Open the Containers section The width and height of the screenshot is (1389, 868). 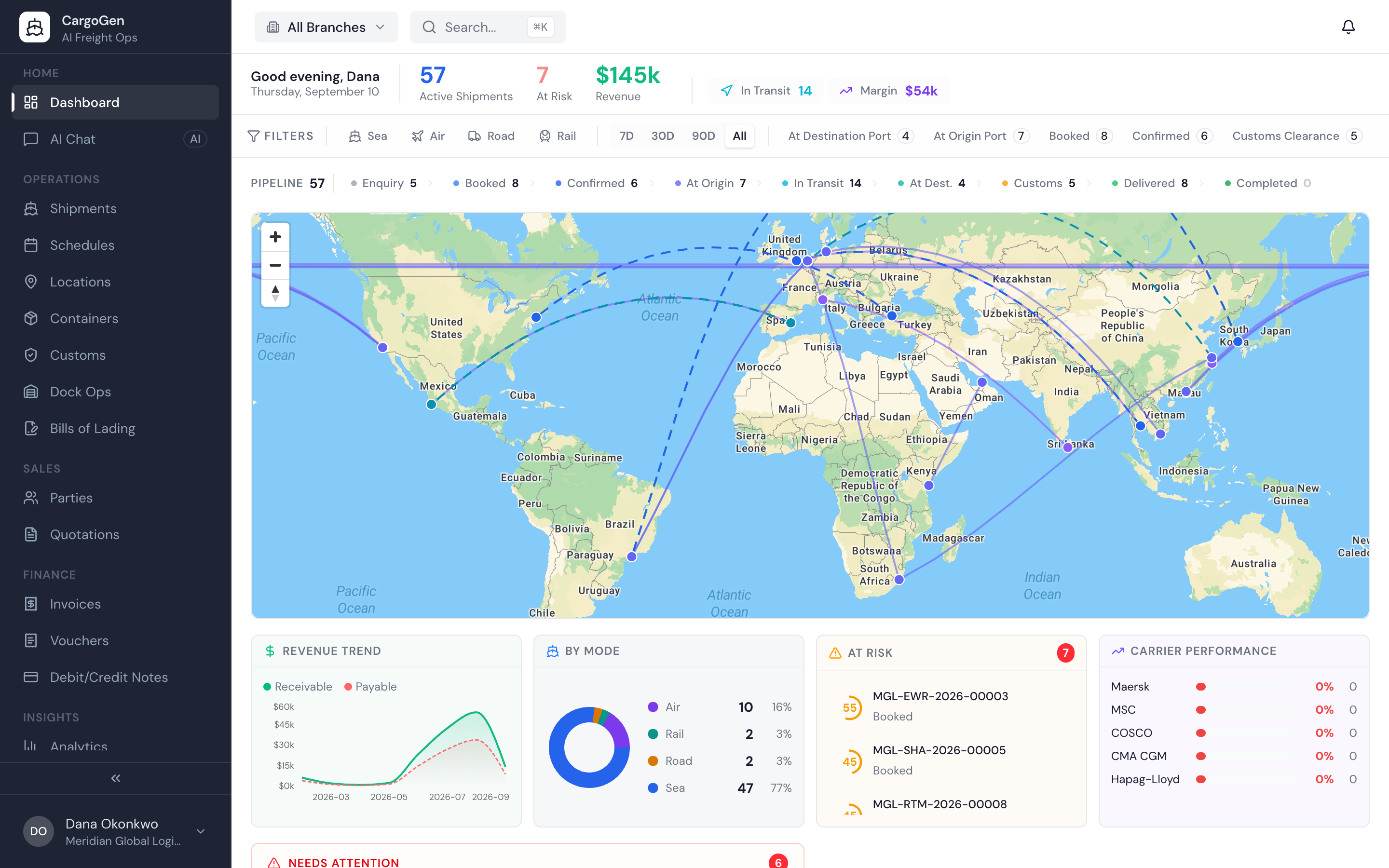(x=115, y=319)
